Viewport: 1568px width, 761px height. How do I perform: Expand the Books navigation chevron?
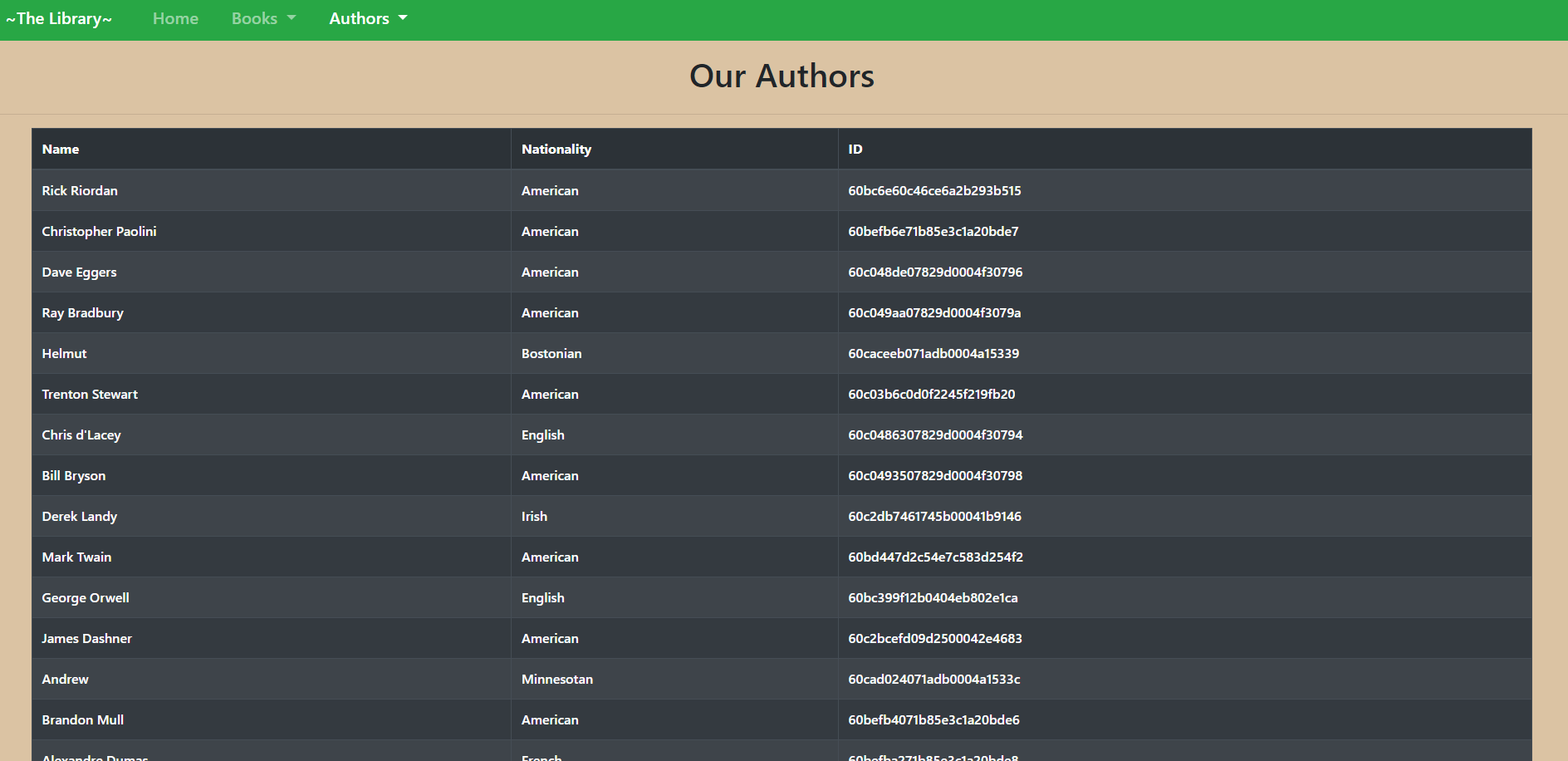291,18
